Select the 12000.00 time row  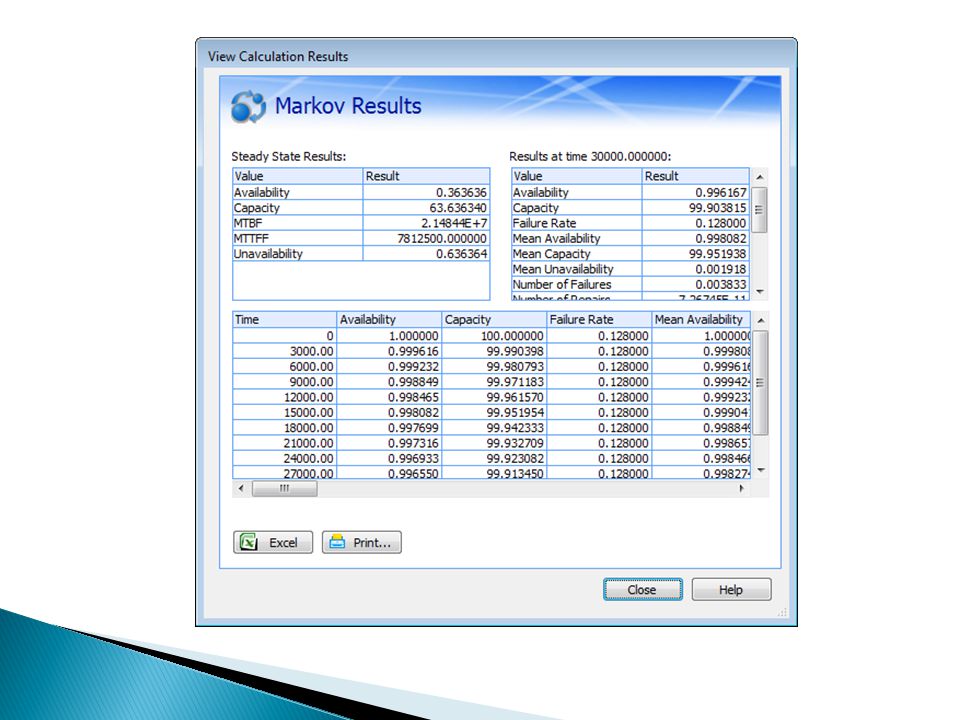pyautogui.click(x=492, y=397)
